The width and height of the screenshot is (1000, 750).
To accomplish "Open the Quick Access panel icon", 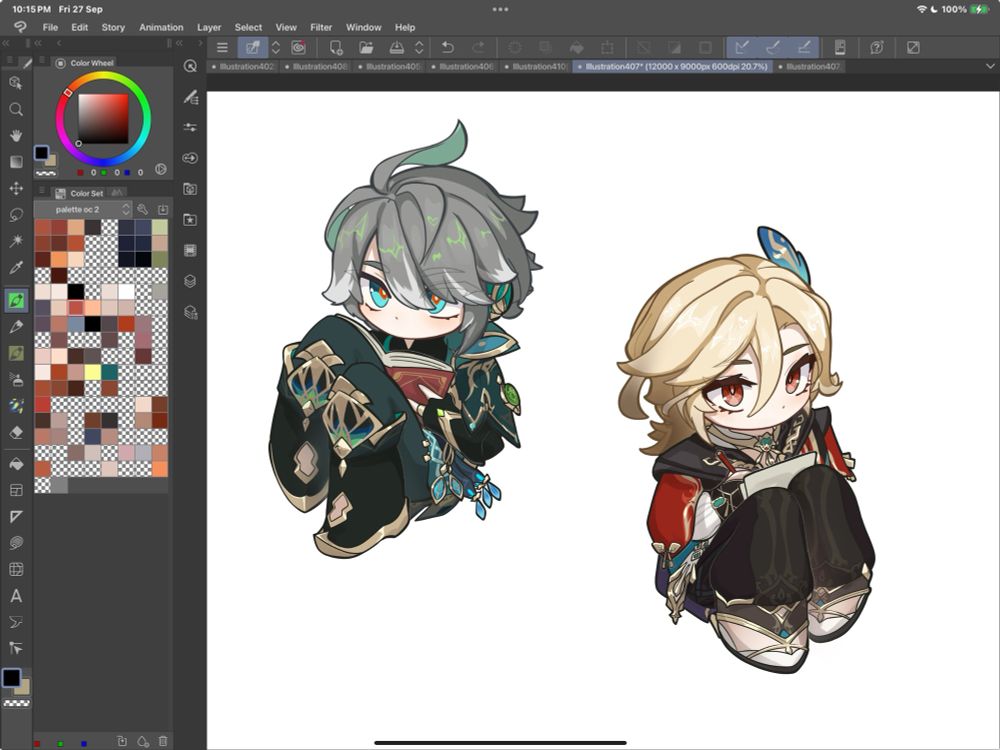I will click(190, 66).
